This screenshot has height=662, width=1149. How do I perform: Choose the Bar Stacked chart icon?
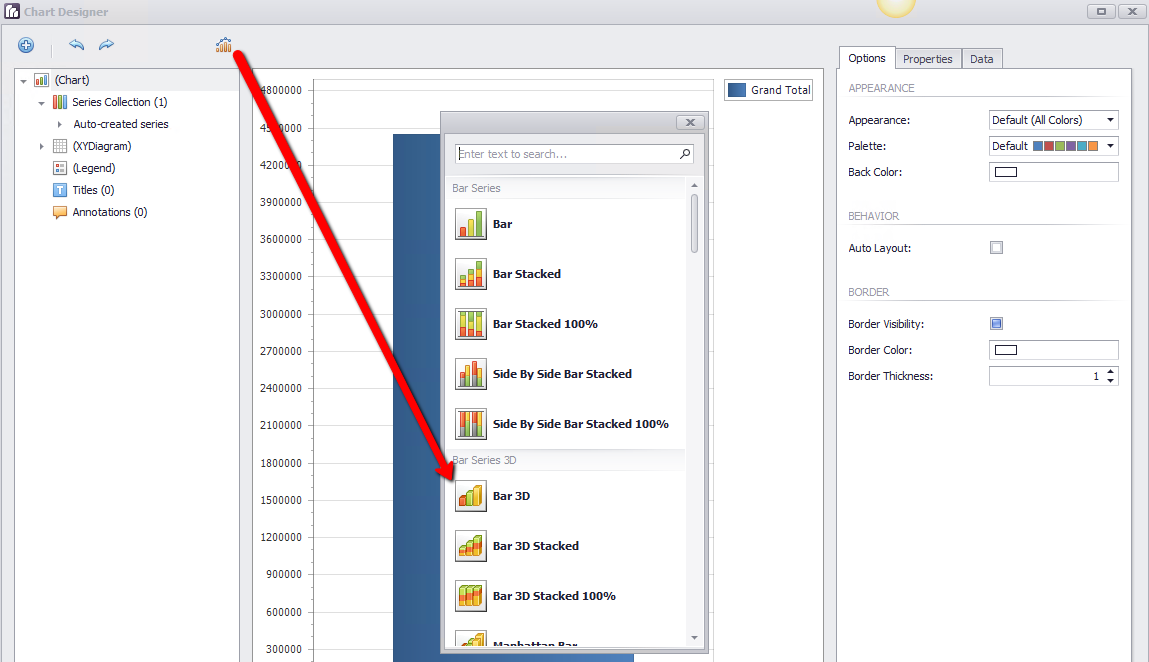click(470, 273)
